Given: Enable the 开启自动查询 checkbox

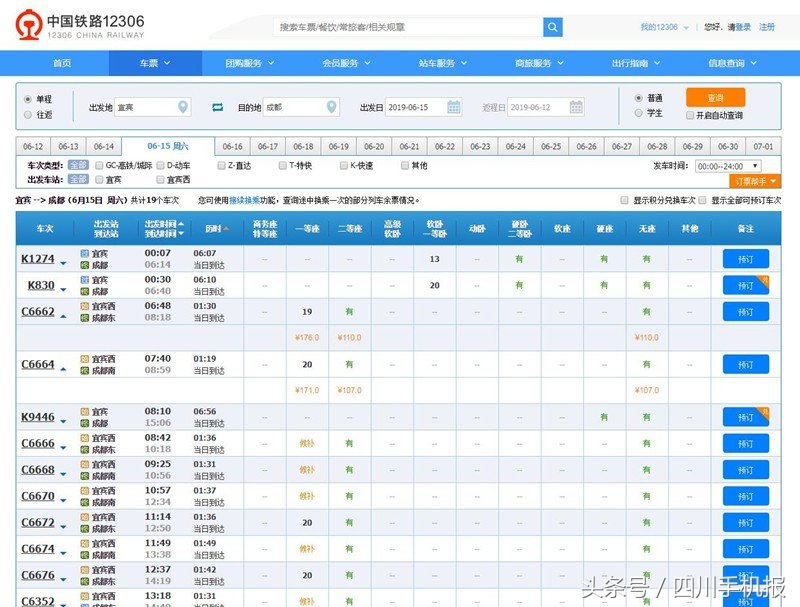Looking at the screenshot, I should (688, 117).
